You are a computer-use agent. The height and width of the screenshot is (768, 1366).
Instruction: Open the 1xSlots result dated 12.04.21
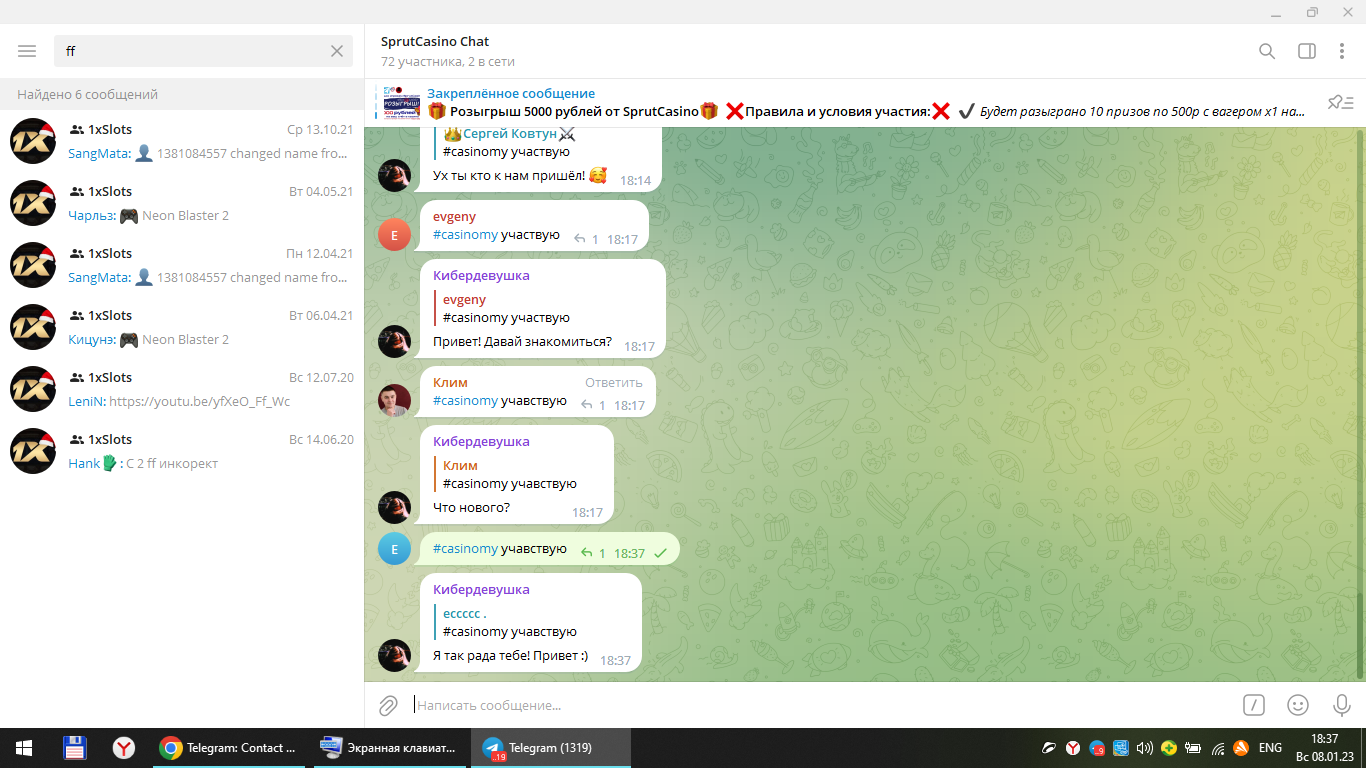(182, 265)
